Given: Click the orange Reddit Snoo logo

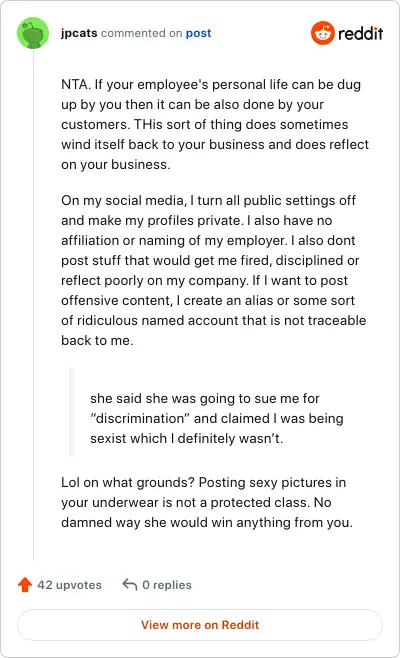Looking at the screenshot, I should point(322,33).
